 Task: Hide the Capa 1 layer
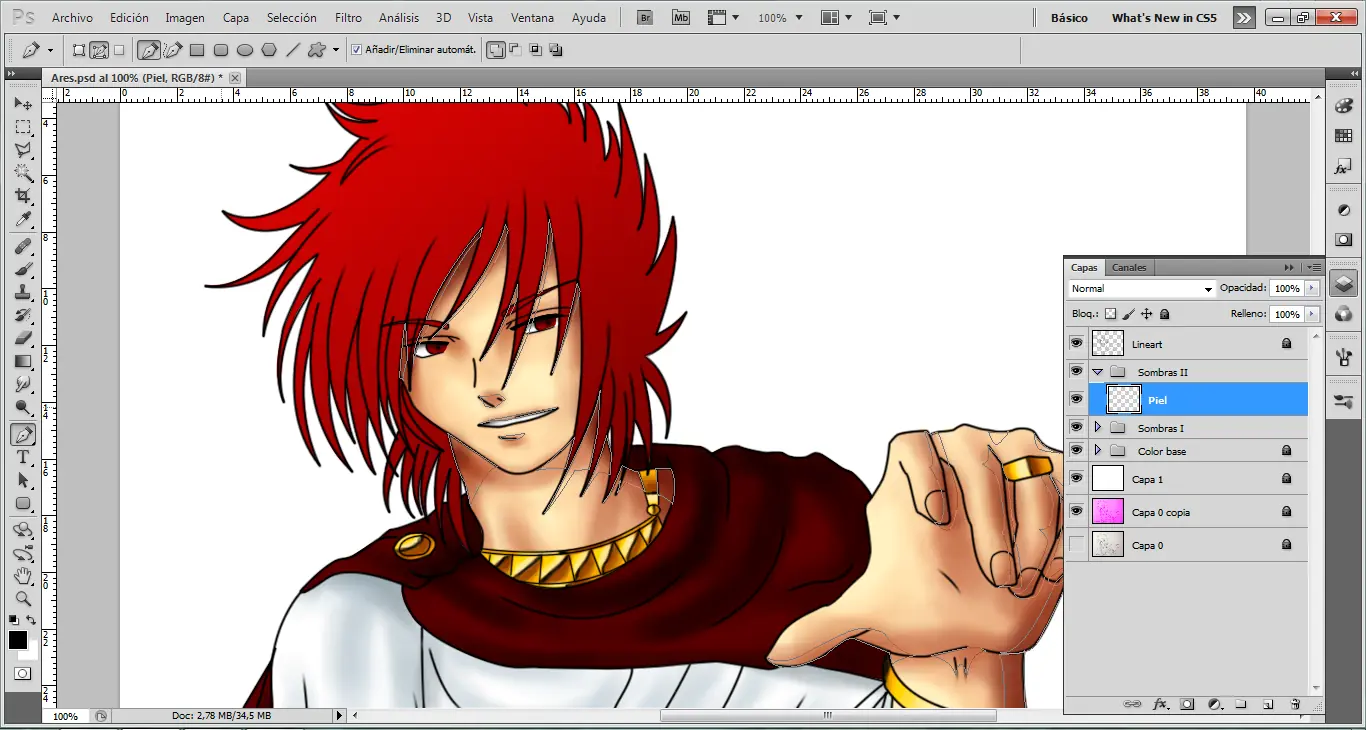tap(1076, 478)
